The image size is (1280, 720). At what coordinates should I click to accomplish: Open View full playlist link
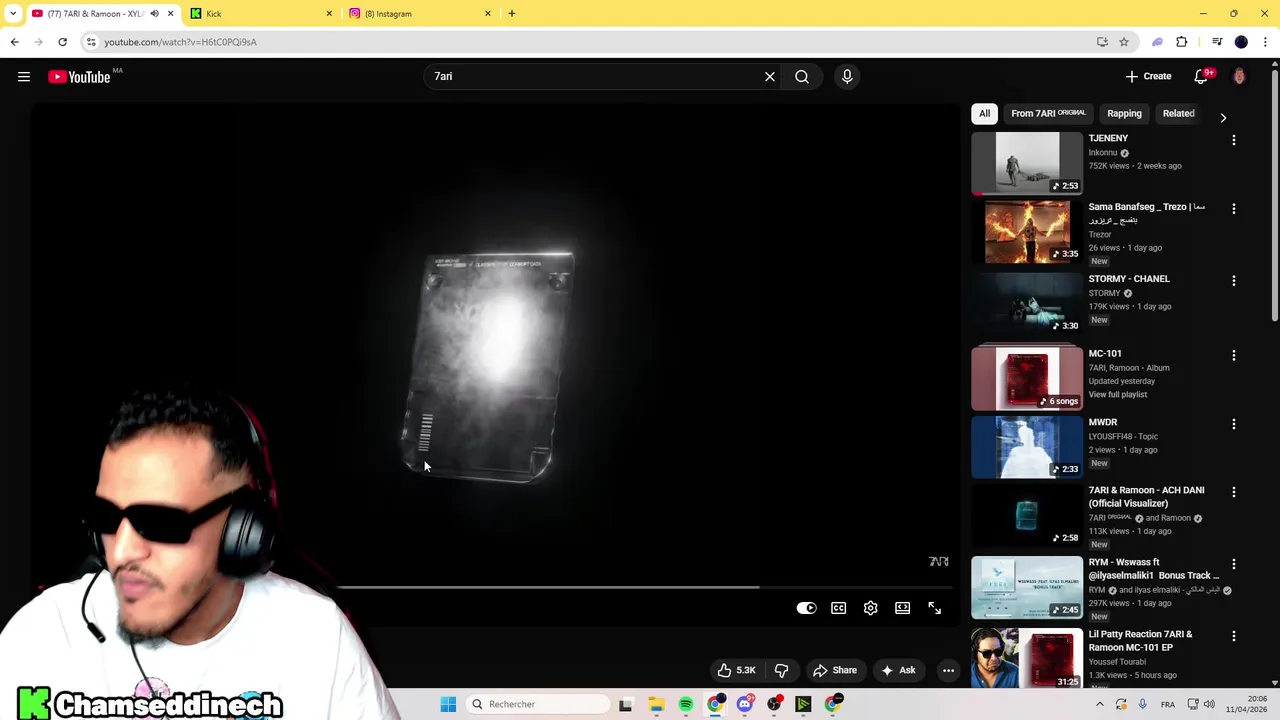pos(1118,395)
